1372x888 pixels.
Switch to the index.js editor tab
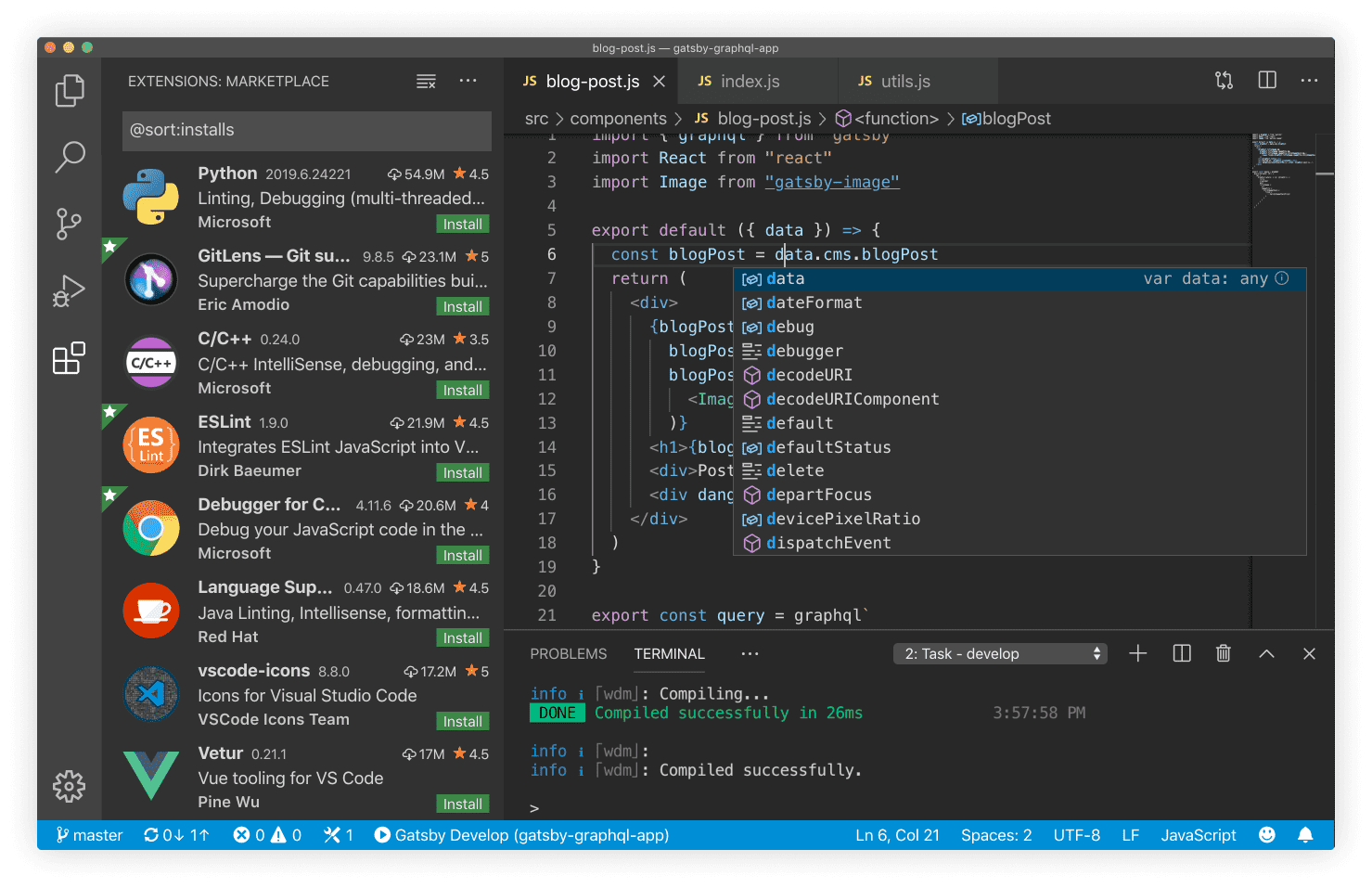(750, 82)
